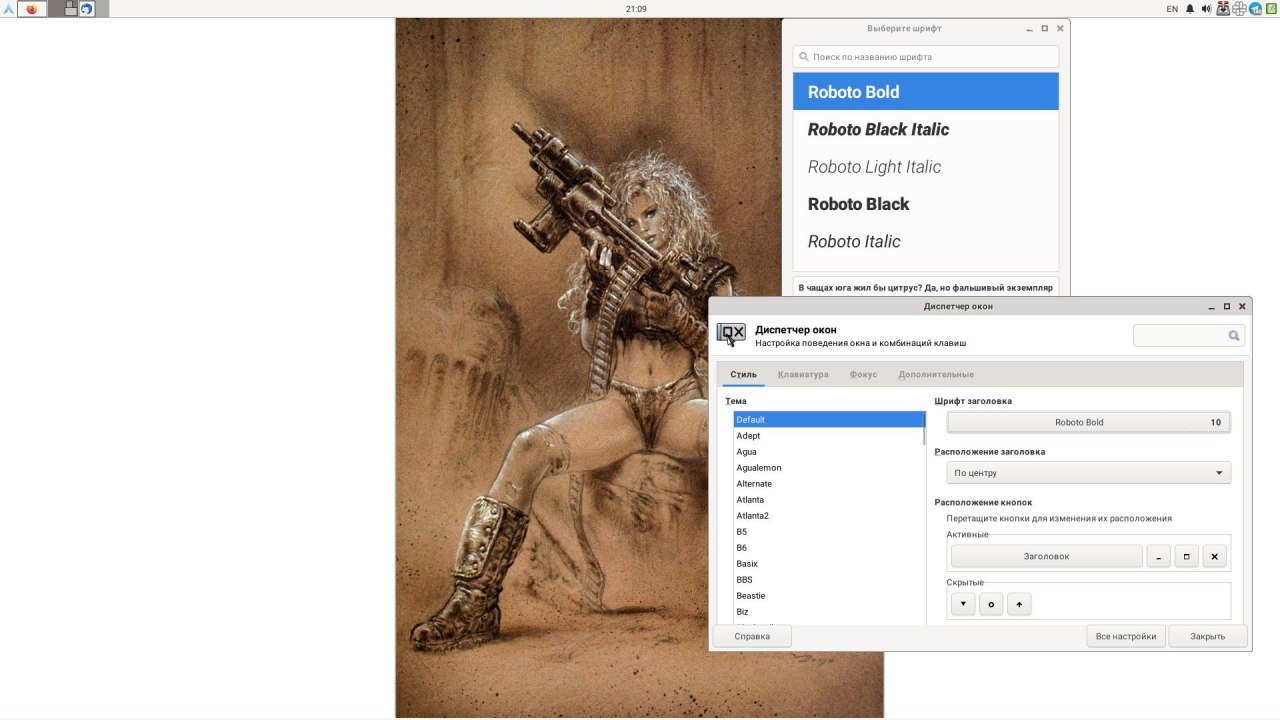Click the Roboto Bold title font button
Viewport: 1280px width, 720px height.
pos(1088,422)
